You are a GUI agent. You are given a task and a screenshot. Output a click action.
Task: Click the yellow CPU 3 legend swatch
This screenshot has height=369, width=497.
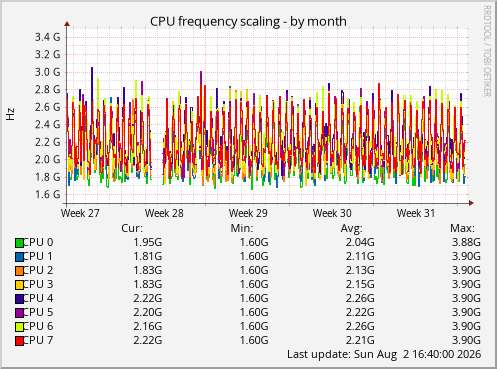(19, 285)
